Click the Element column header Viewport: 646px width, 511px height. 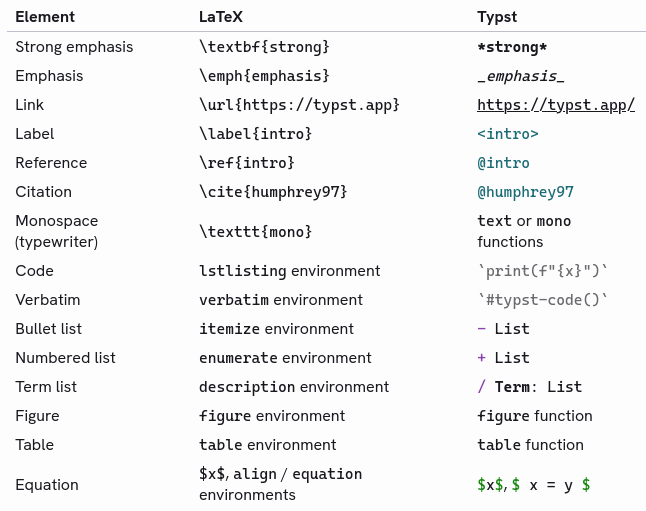pos(45,17)
